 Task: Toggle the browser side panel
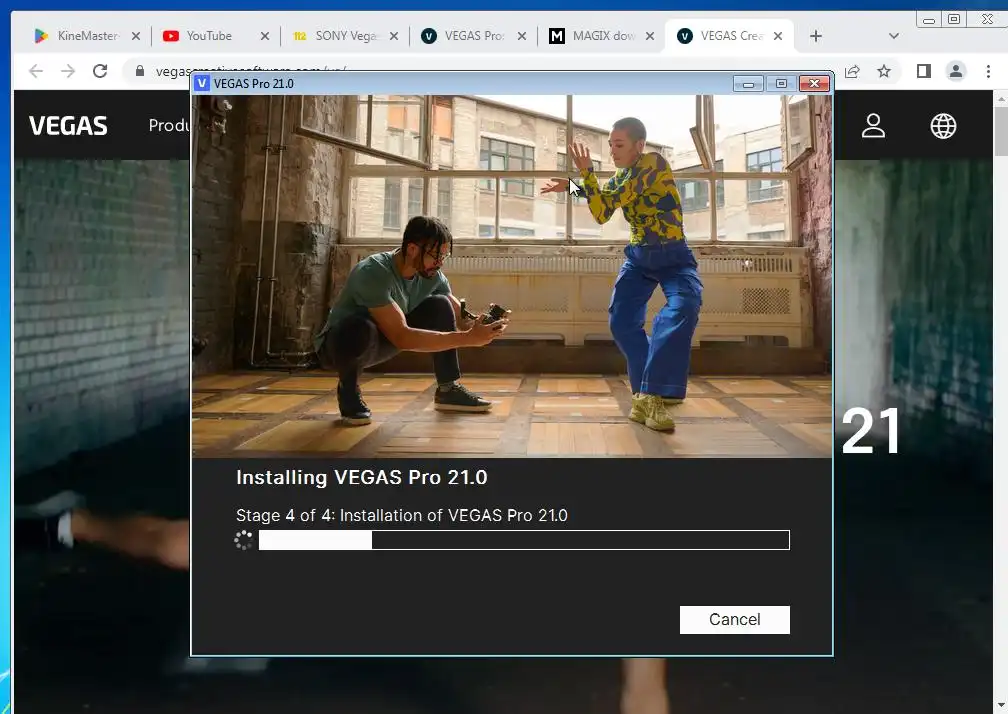924,71
